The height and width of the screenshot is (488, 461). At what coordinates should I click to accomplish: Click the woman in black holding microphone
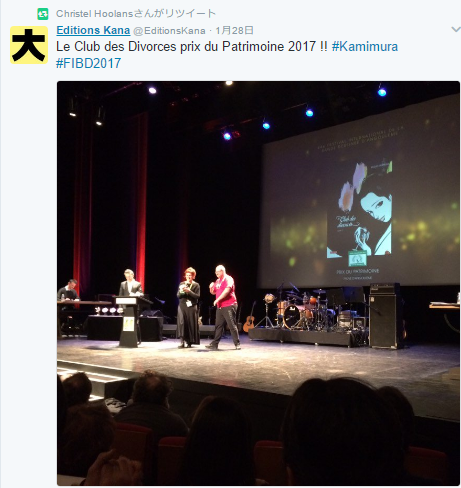(x=188, y=307)
